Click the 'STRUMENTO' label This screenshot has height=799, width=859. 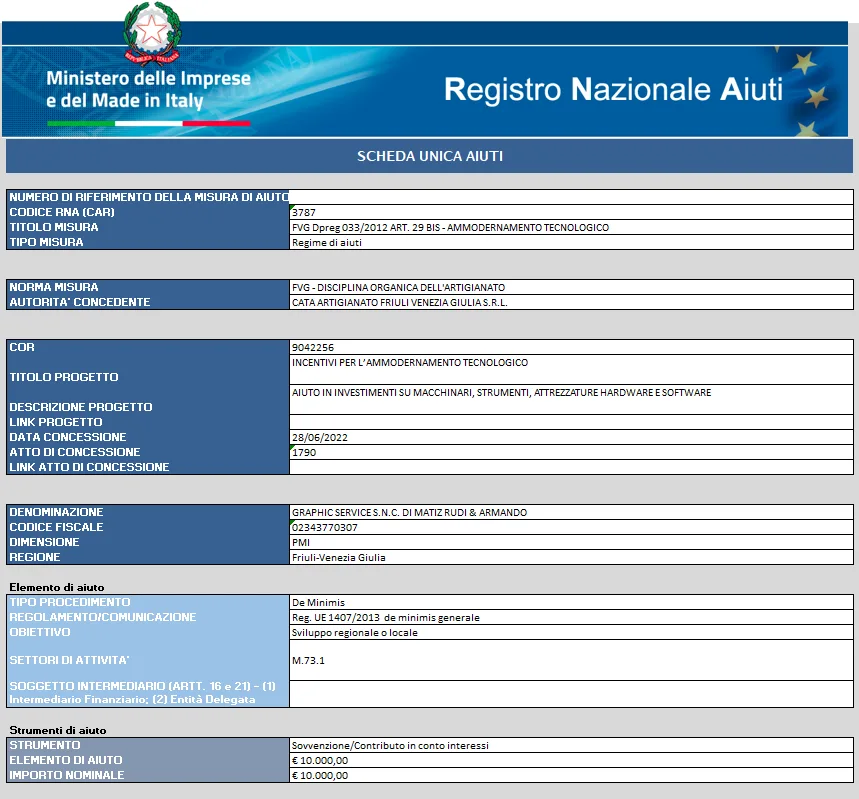coord(44,745)
